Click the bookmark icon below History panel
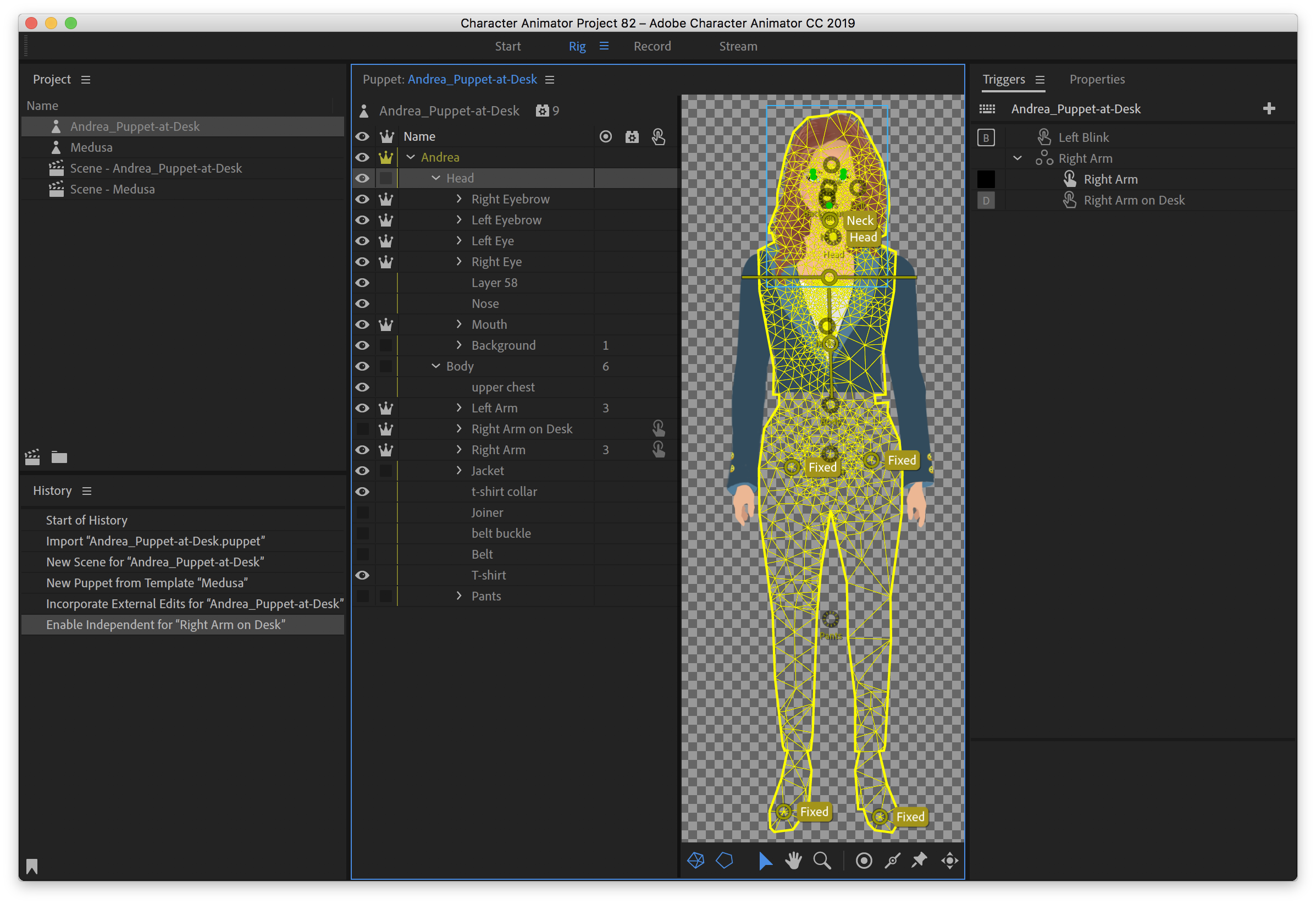This screenshot has height=904, width=1316. tap(32, 866)
